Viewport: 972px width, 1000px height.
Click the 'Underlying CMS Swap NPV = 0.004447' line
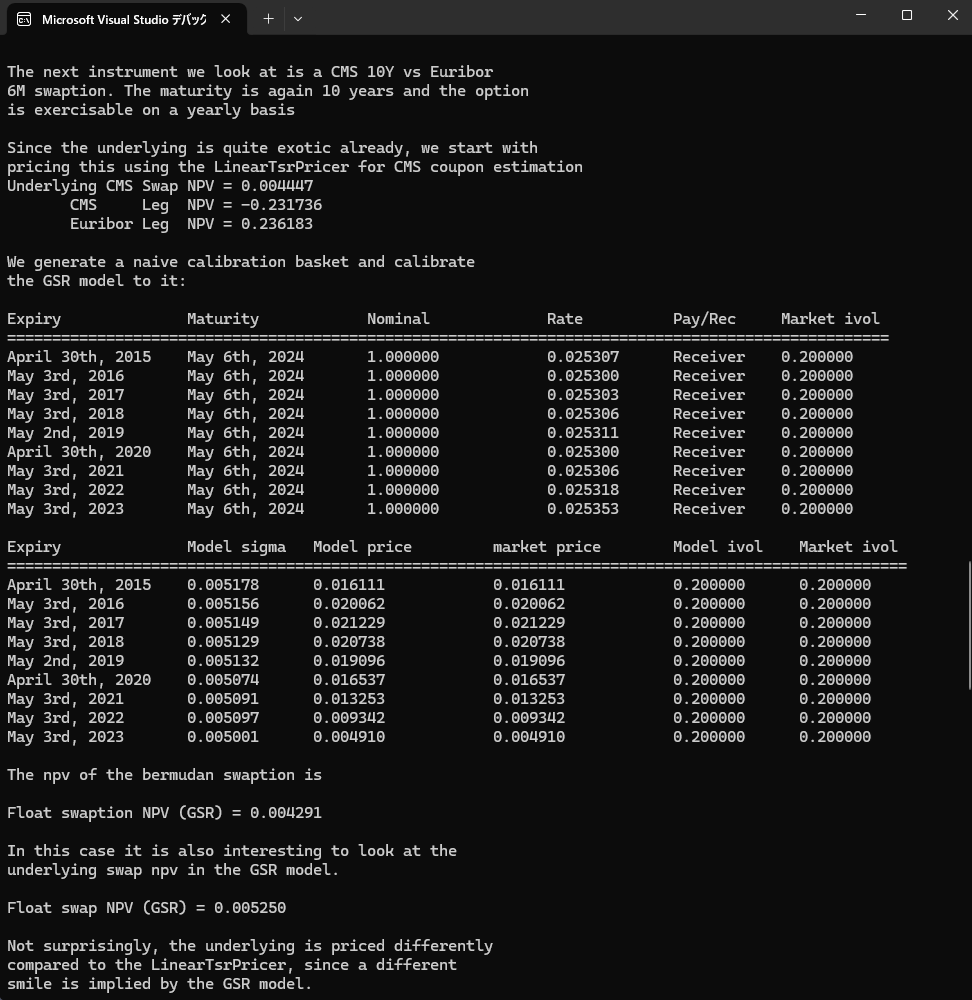click(x=160, y=186)
